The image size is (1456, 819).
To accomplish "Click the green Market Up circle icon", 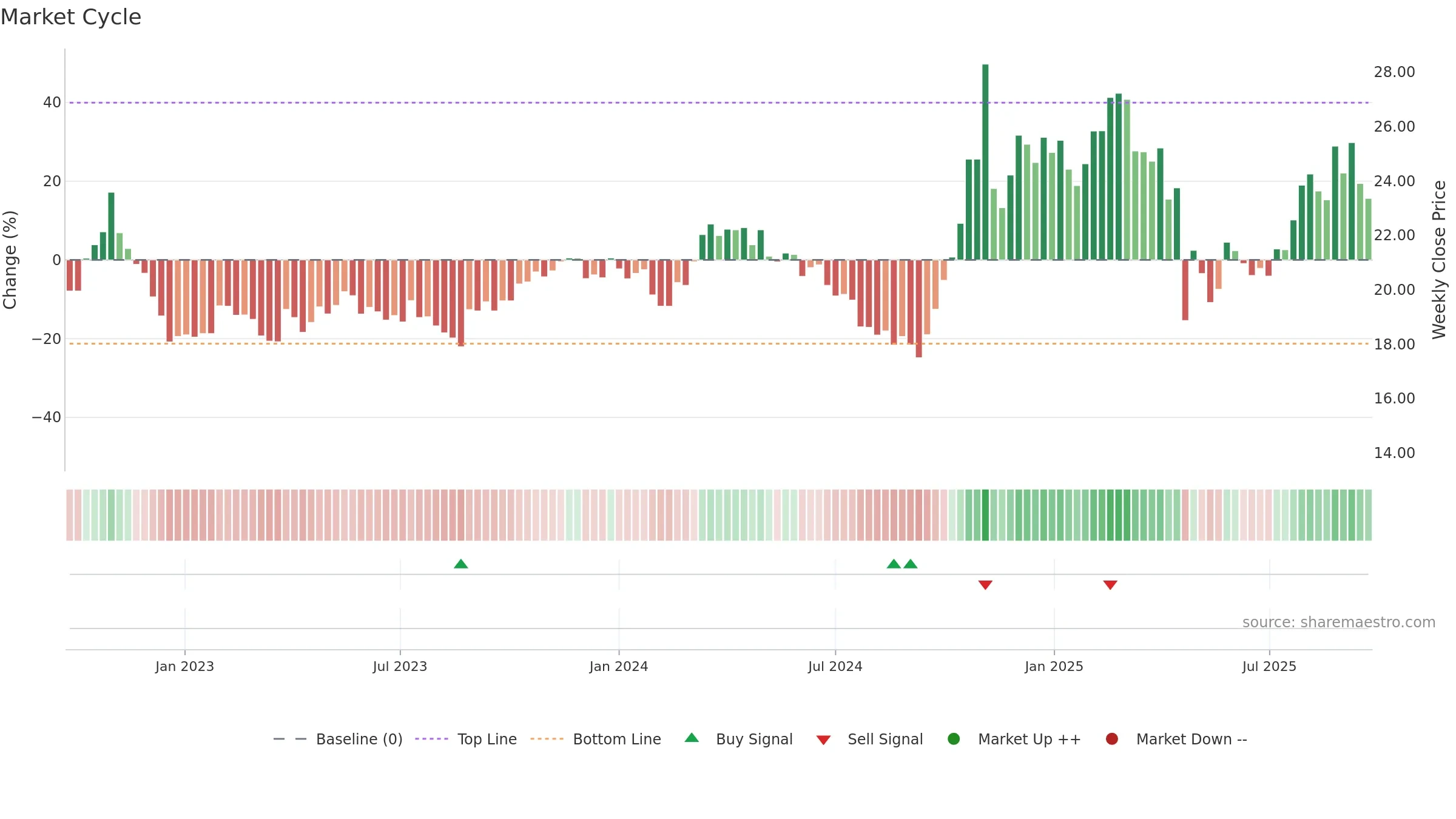I will click(x=954, y=739).
